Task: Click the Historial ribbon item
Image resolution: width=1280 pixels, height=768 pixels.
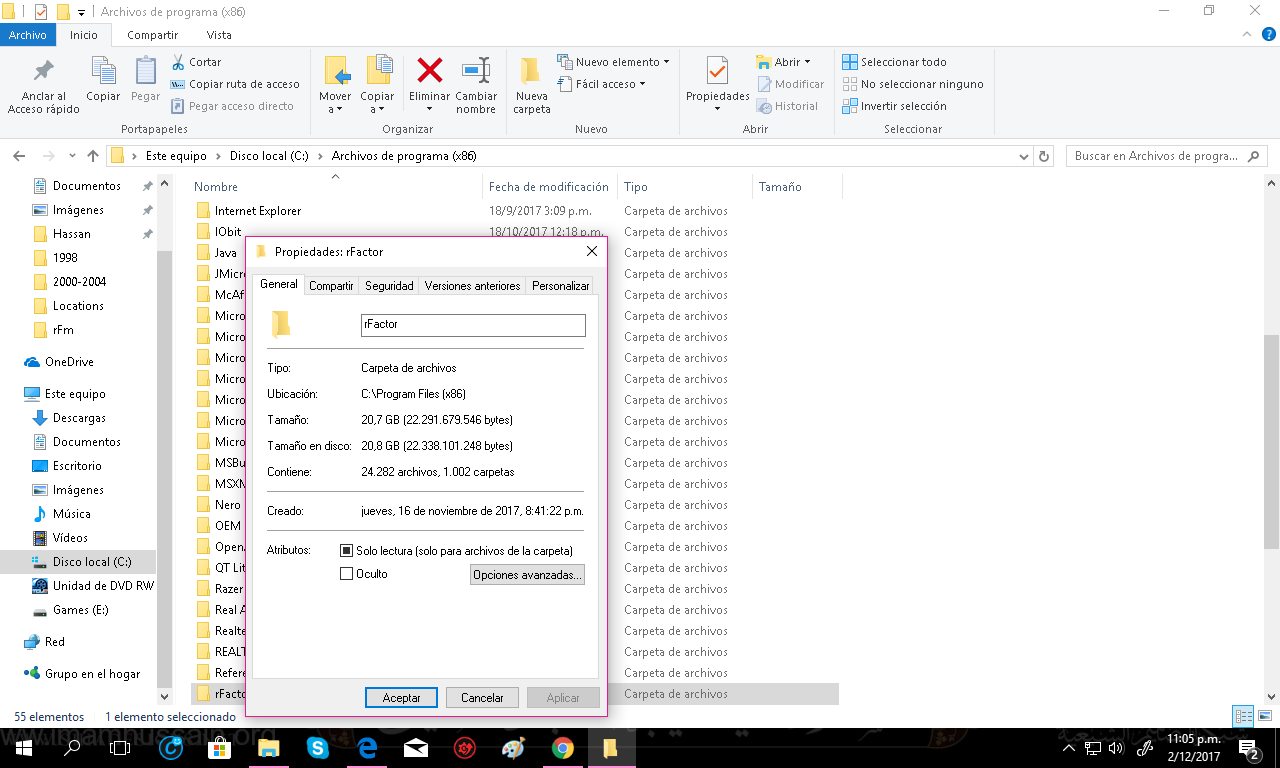Action: (788, 106)
